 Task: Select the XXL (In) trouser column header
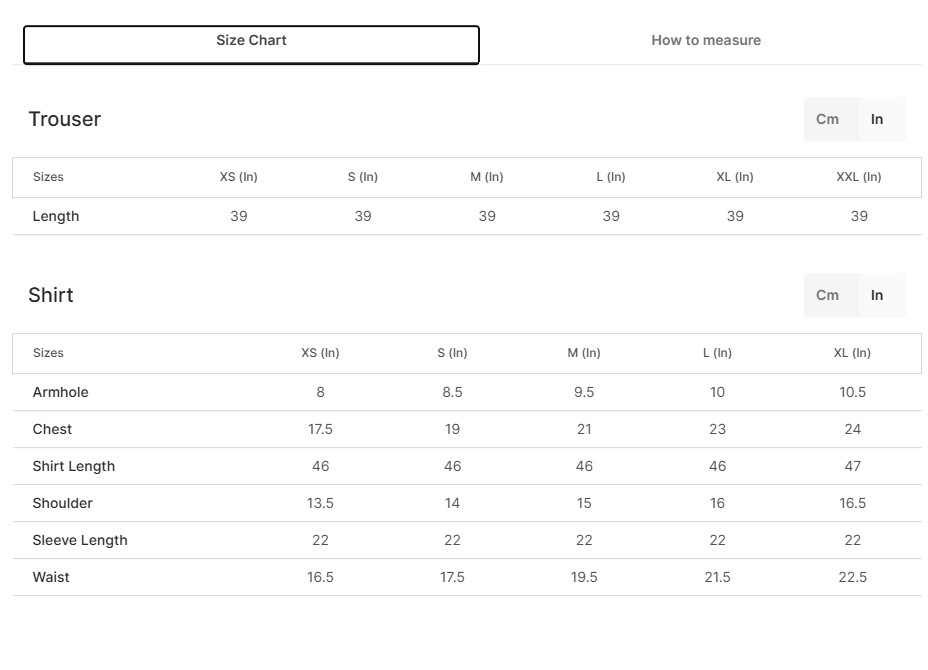point(859,177)
